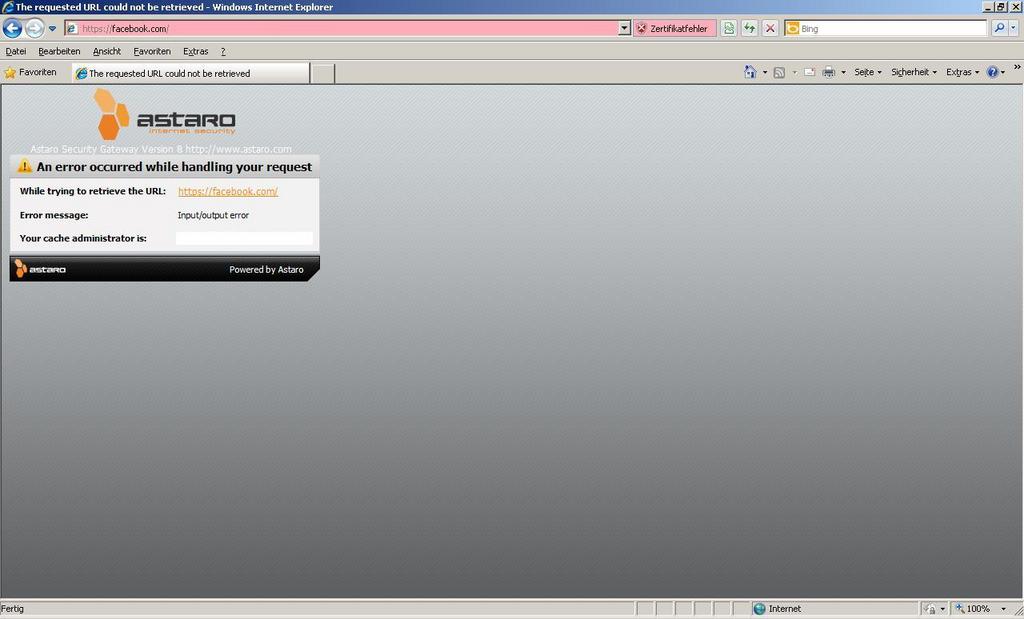Expand the address bar URL history dropdown
This screenshot has height=619, width=1024.
click(624, 28)
